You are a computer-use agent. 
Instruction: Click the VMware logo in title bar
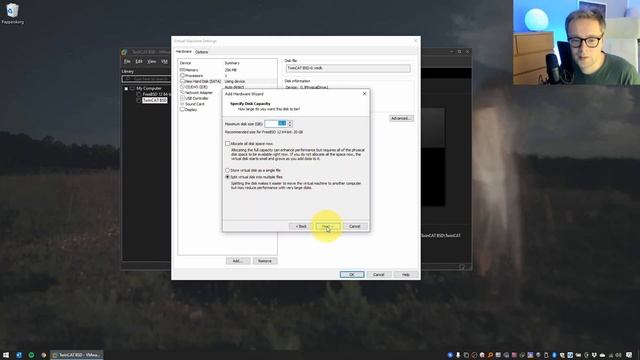tap(124, 52)
